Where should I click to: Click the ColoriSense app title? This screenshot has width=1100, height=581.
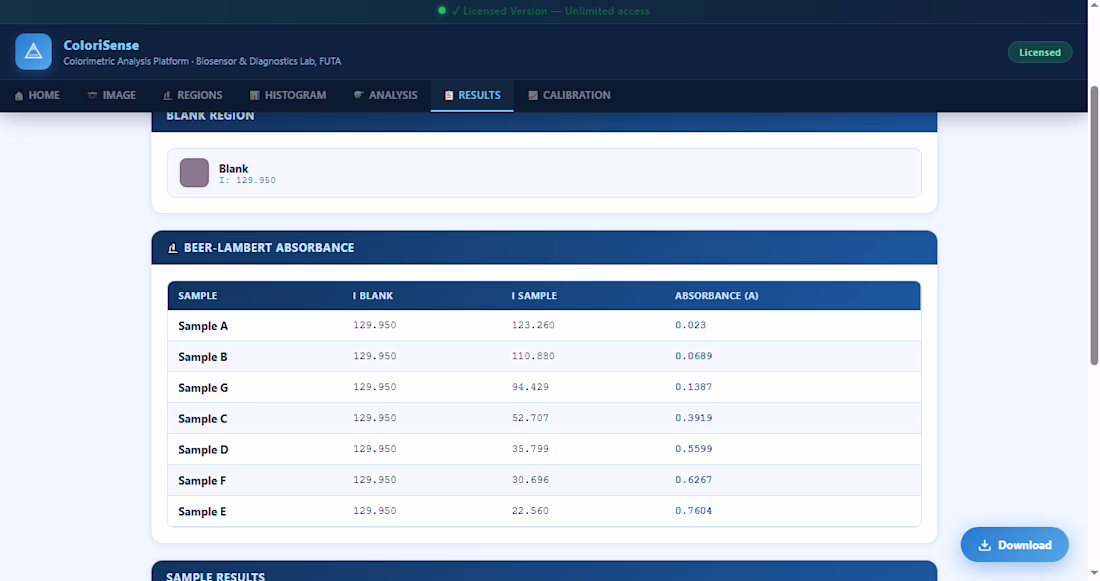[x=101, y=45]
